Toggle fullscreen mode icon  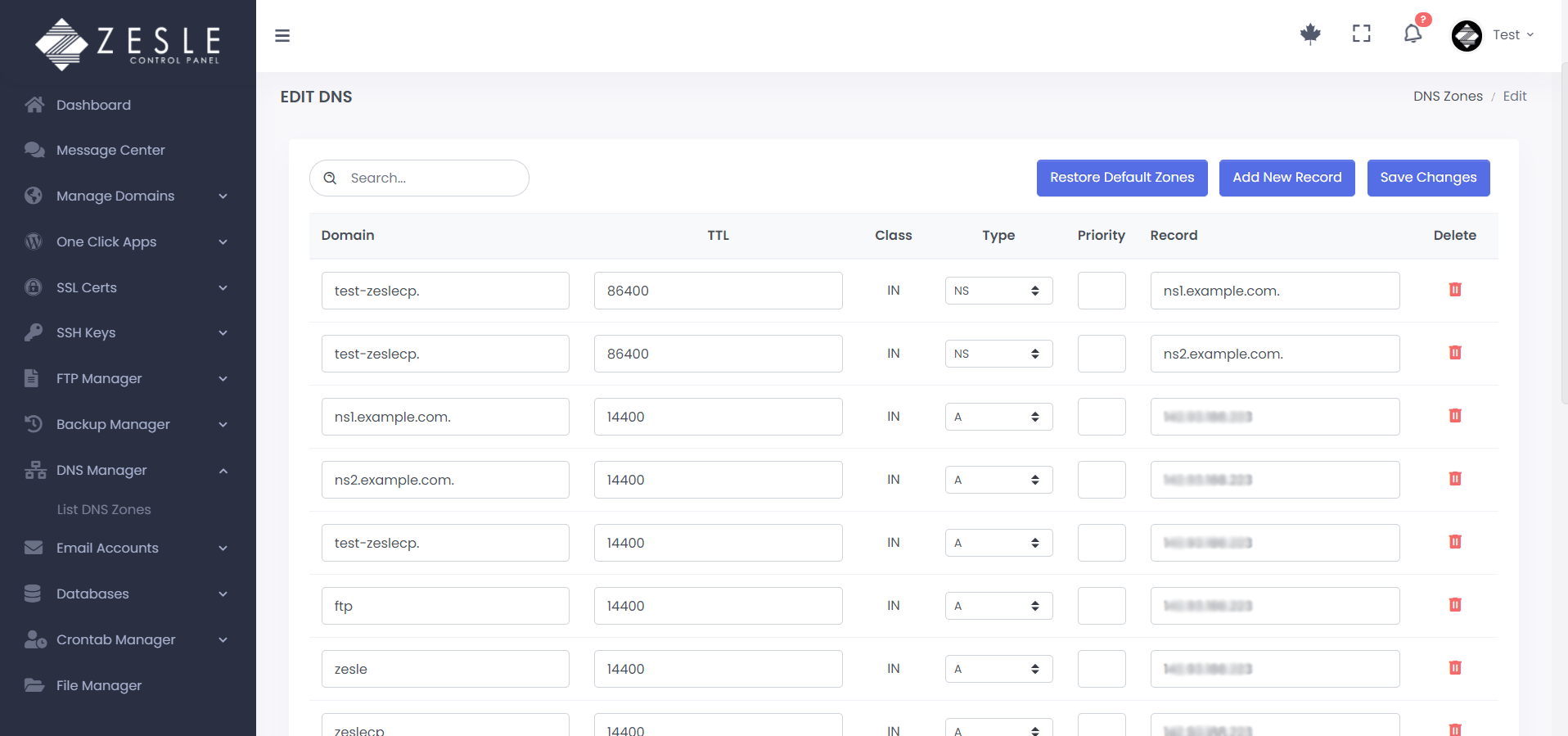pos(1361,34)
